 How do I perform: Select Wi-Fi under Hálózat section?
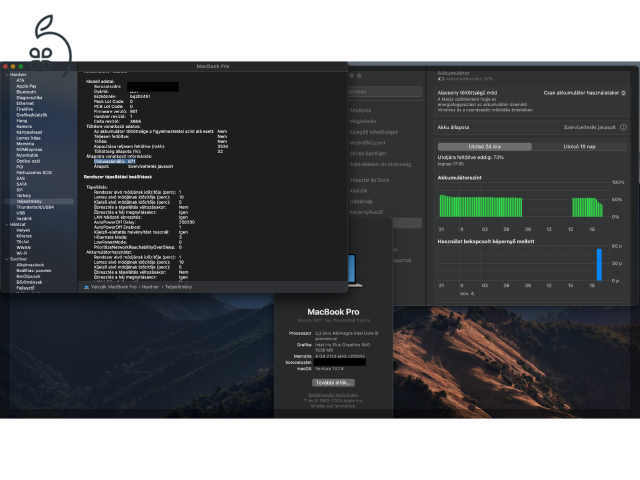point(22,253)
